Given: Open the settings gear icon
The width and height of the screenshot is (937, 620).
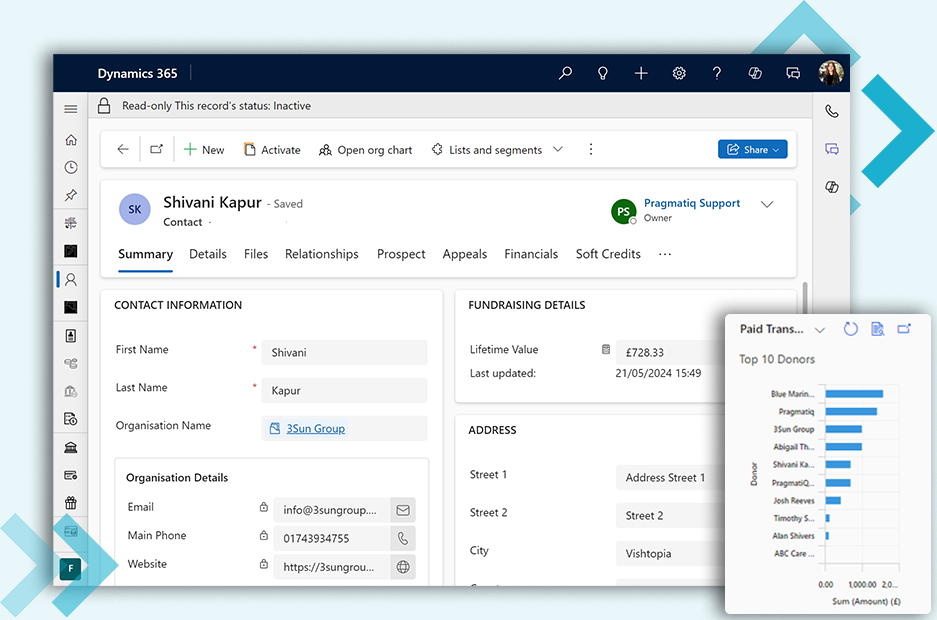Looking at the screenshot, I should tap(679, 73).
